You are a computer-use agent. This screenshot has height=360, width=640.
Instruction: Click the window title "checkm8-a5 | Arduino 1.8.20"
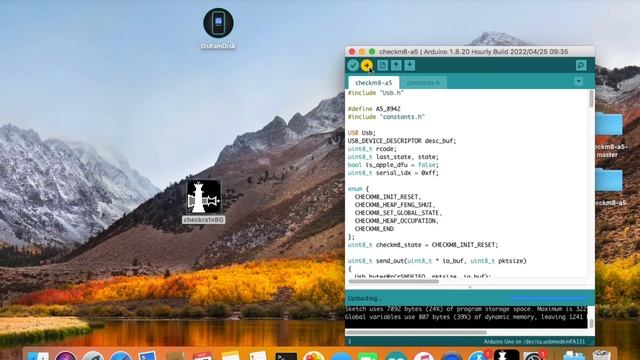pyautogui.click(x=473, y=52)
